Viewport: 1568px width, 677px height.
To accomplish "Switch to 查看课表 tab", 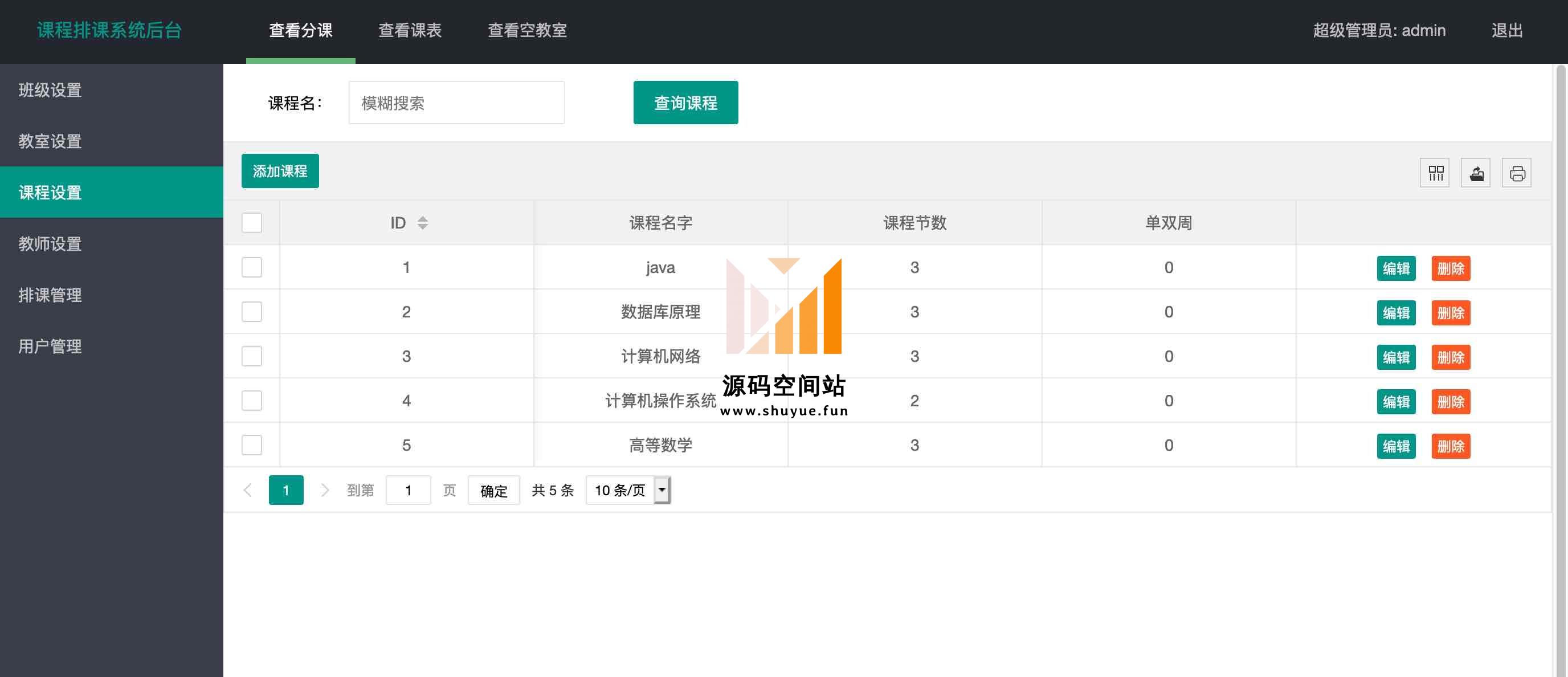I will pyautogui.click(x=410, y=30).
